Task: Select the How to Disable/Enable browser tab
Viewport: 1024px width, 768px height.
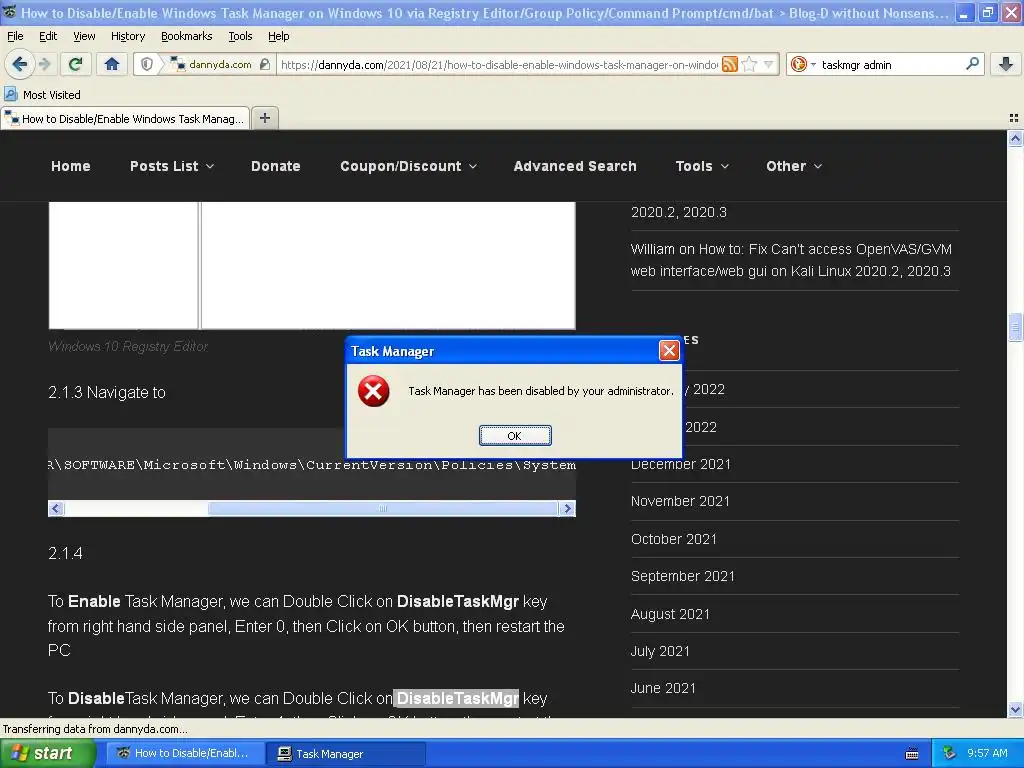Action: pyautogui.click(x=125, y=118)
